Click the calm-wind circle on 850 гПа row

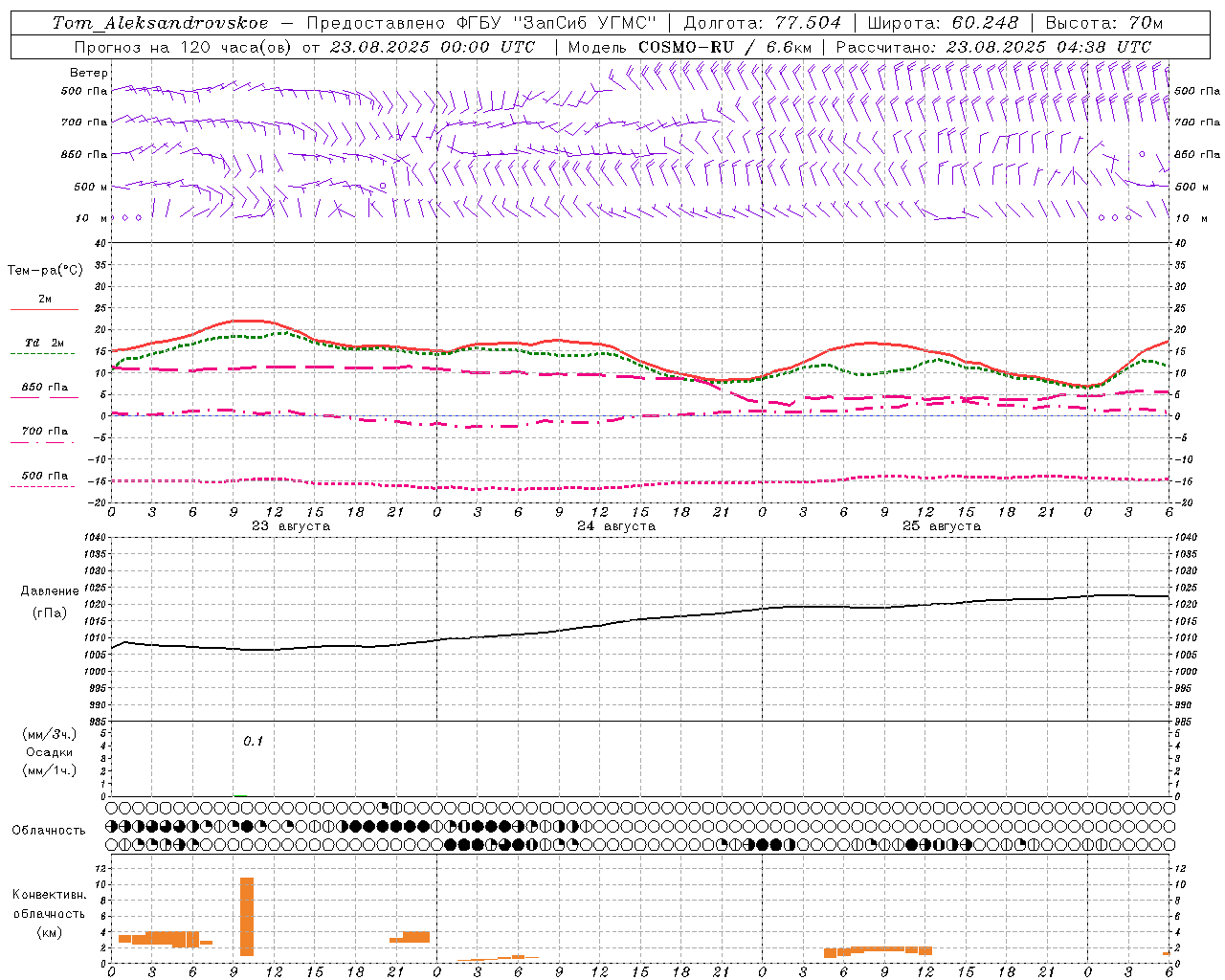pos(1142,153)
